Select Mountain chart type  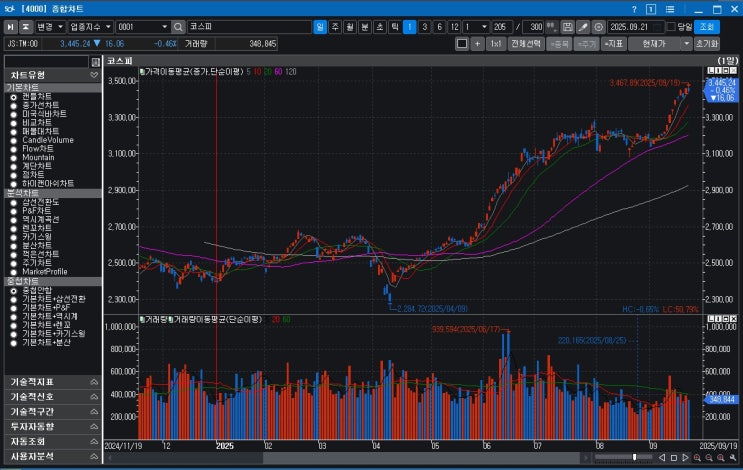click(x=14, y=157)
